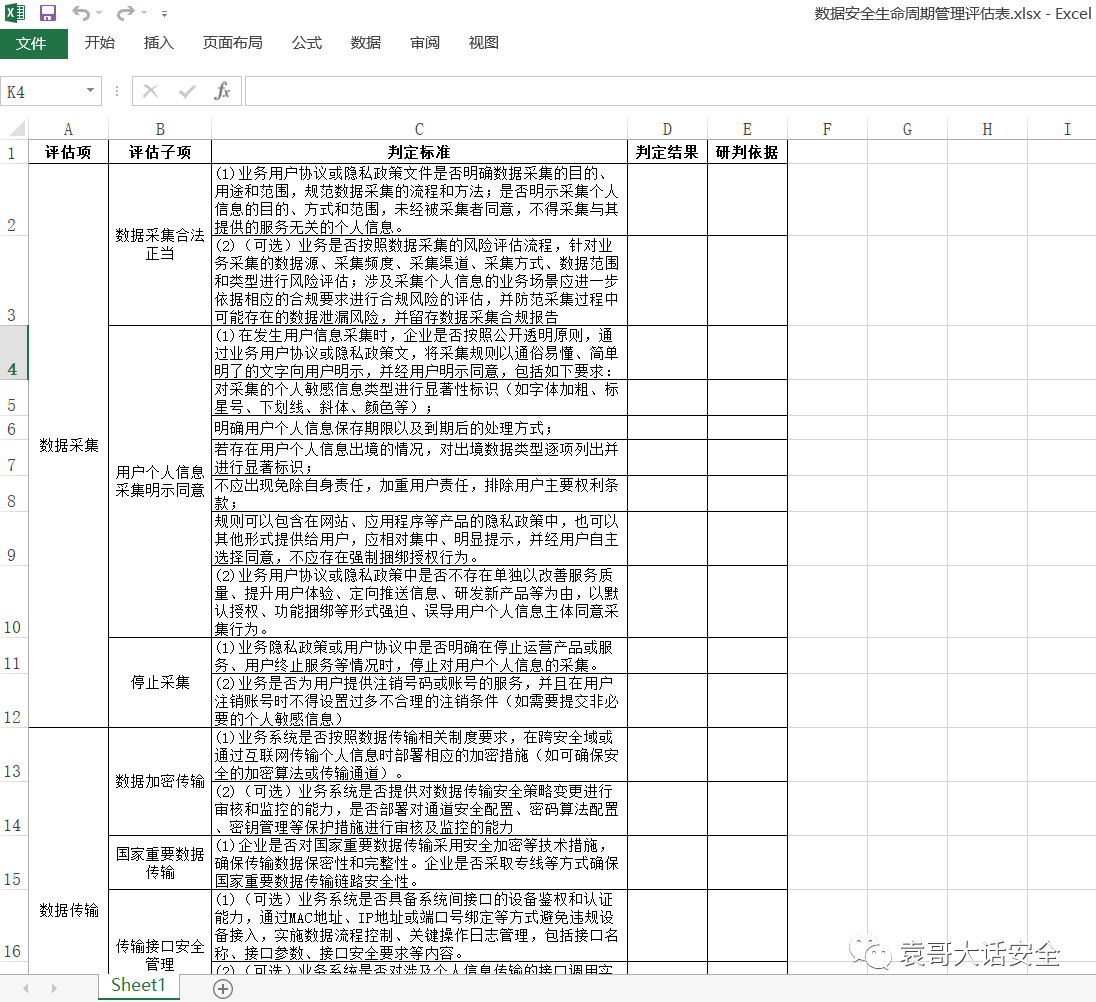Image resolution: width=1096 pixels, height=1002 pixels.
Task: Switch to the 数据 ribbon tab
Action: [366, 43]
